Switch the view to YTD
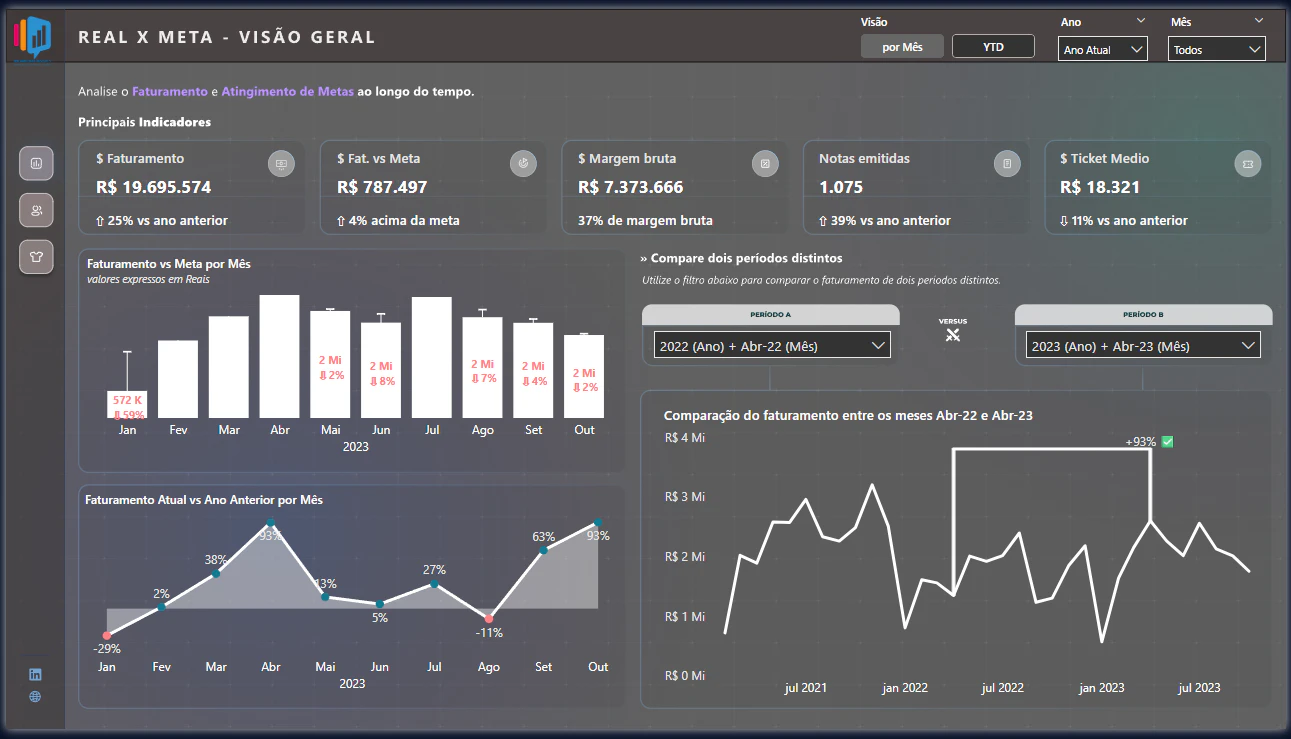1291x739 pixels. coord(993,47)
